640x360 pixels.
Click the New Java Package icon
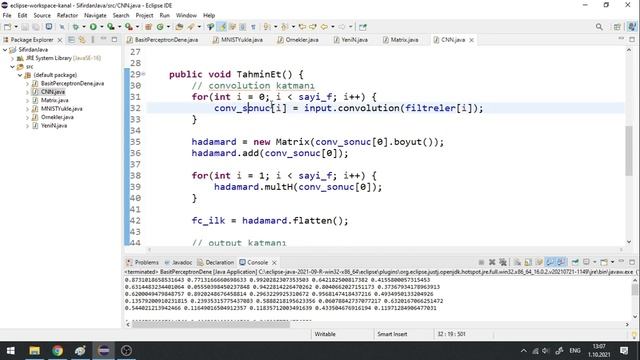148,27
